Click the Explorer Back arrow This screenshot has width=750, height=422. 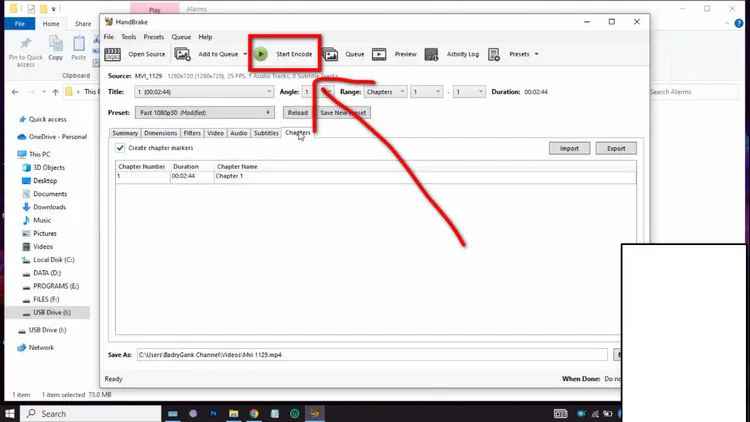click(15, 92)
